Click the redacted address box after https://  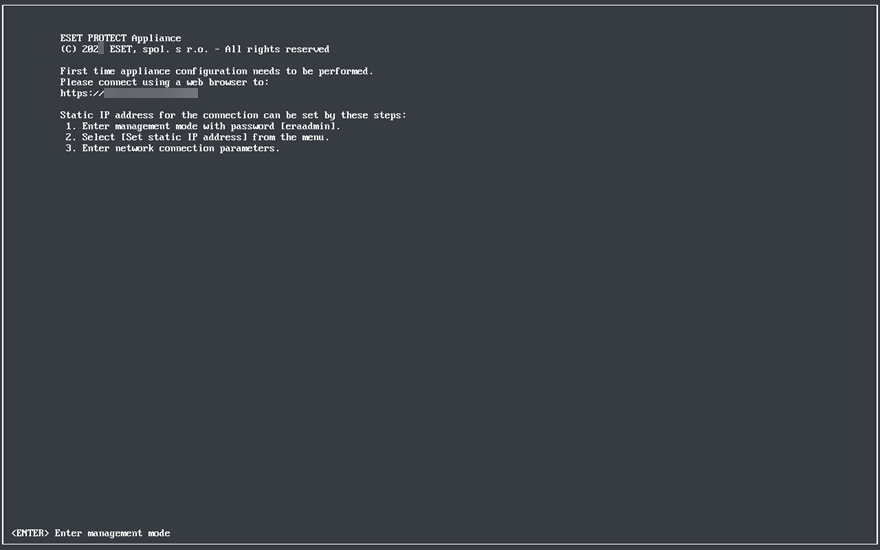pos(151,93)
